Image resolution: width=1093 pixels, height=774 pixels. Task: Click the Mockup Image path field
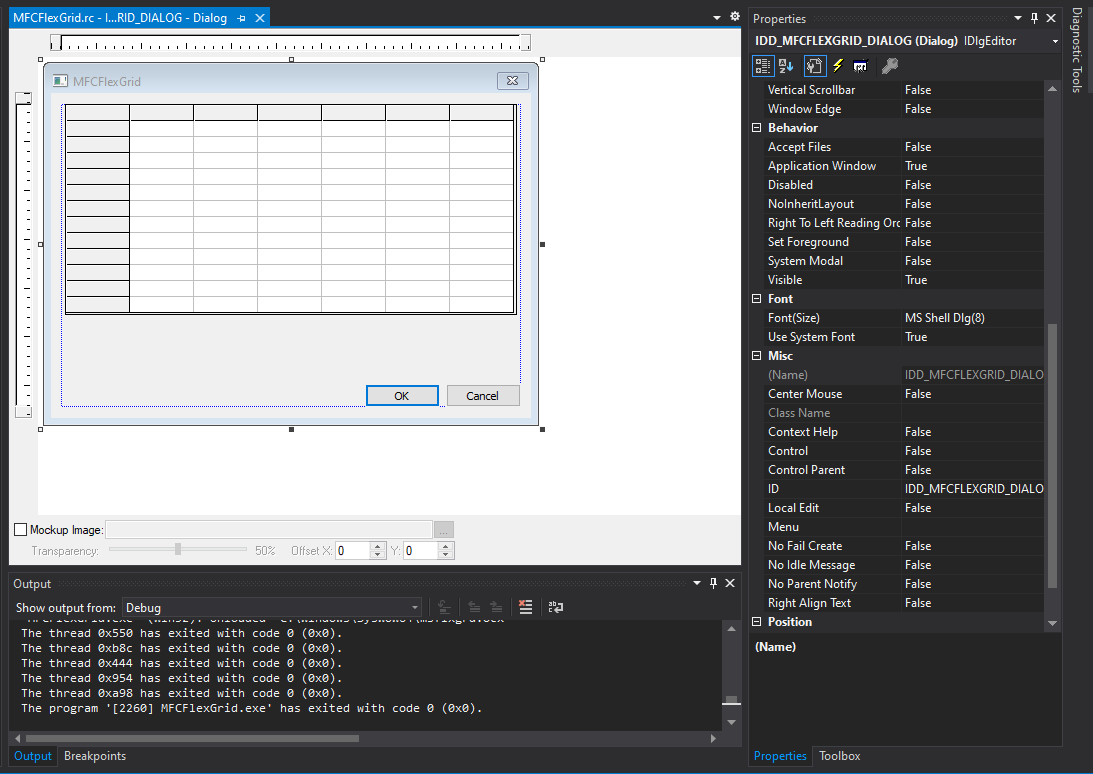(268, 530)
